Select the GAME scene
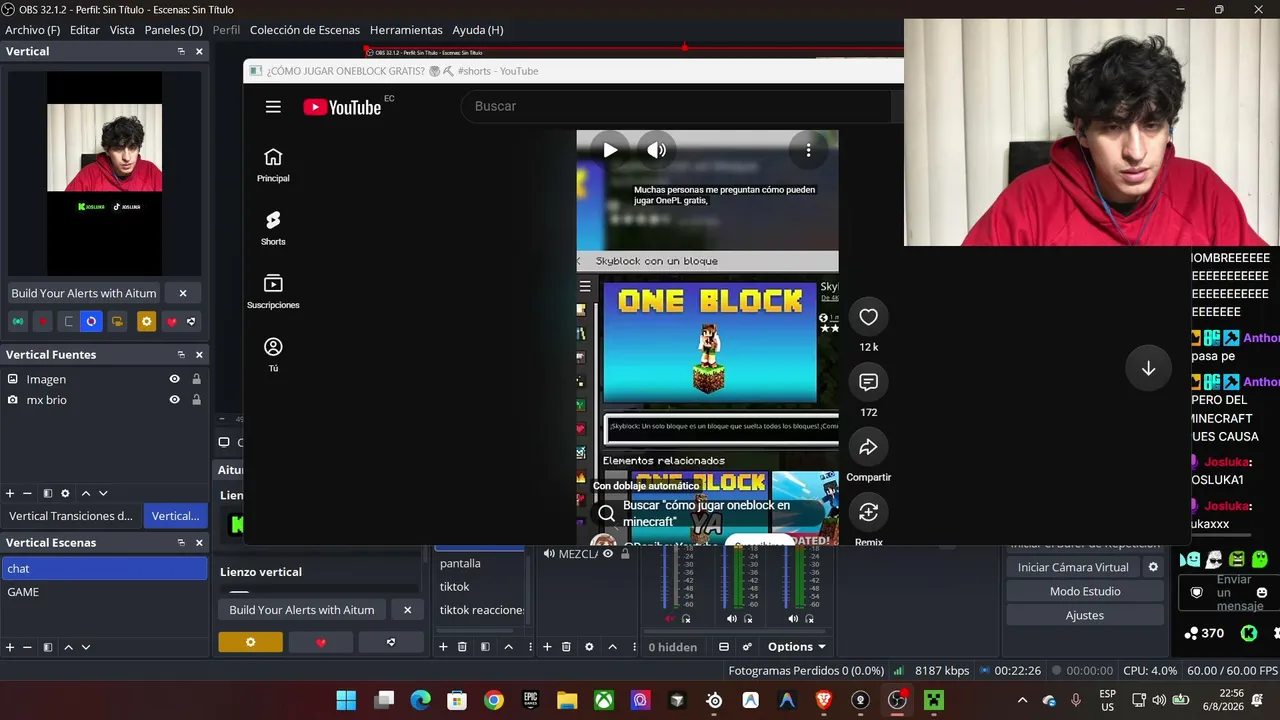Image resolution: width=1280 pixels, height=720 pixels. (x=104, y=592)
